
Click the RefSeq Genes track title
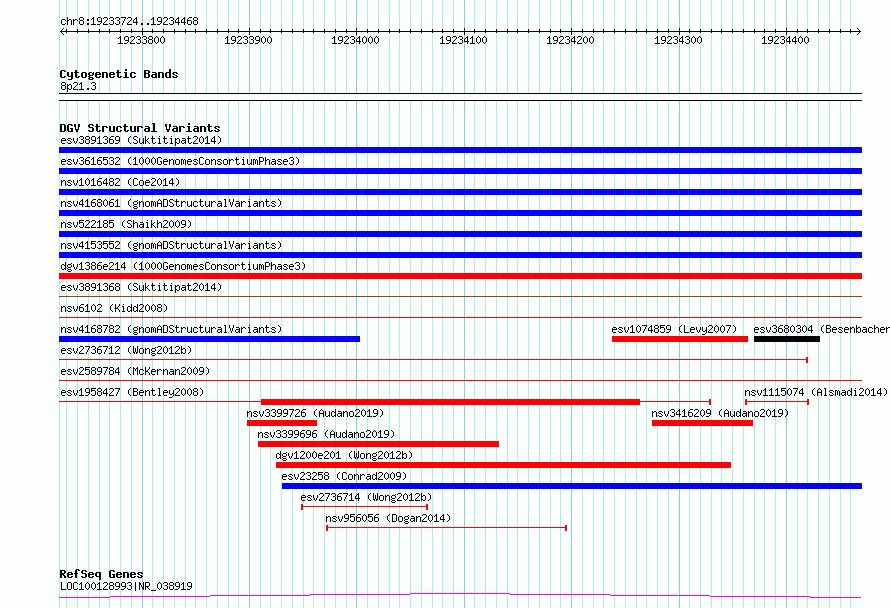[x=101, y=574]
